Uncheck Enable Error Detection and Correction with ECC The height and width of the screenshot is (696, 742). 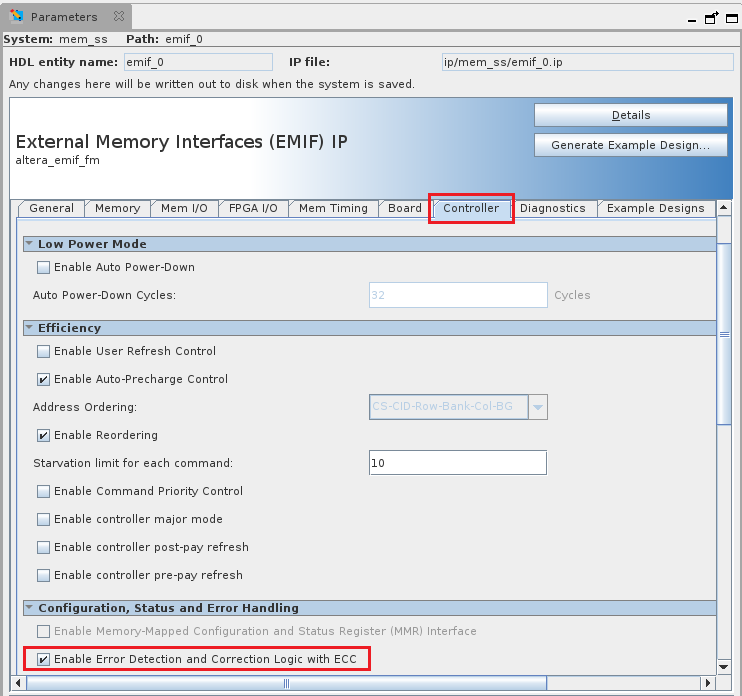click(x=44, y=659)
